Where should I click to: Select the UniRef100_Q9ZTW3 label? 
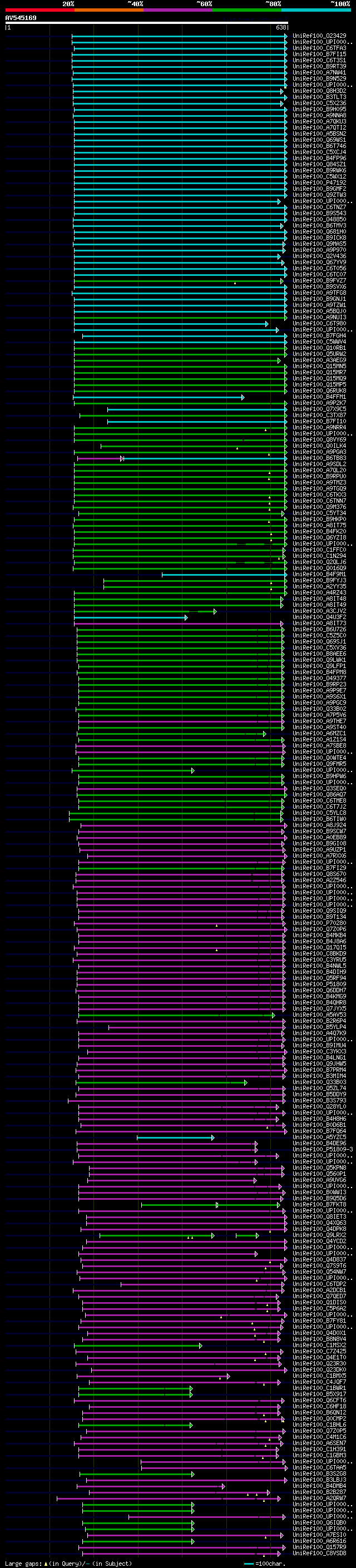point(319,195)
